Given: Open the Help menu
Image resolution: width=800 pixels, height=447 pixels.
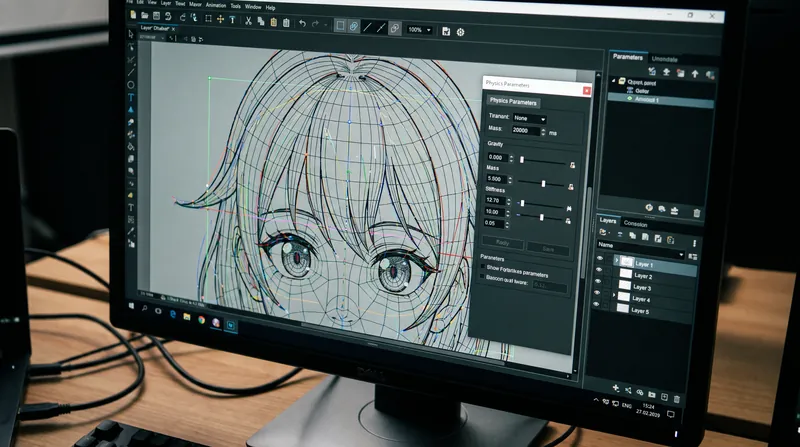Looking at the screenshot, I should (x=270, y=8).
